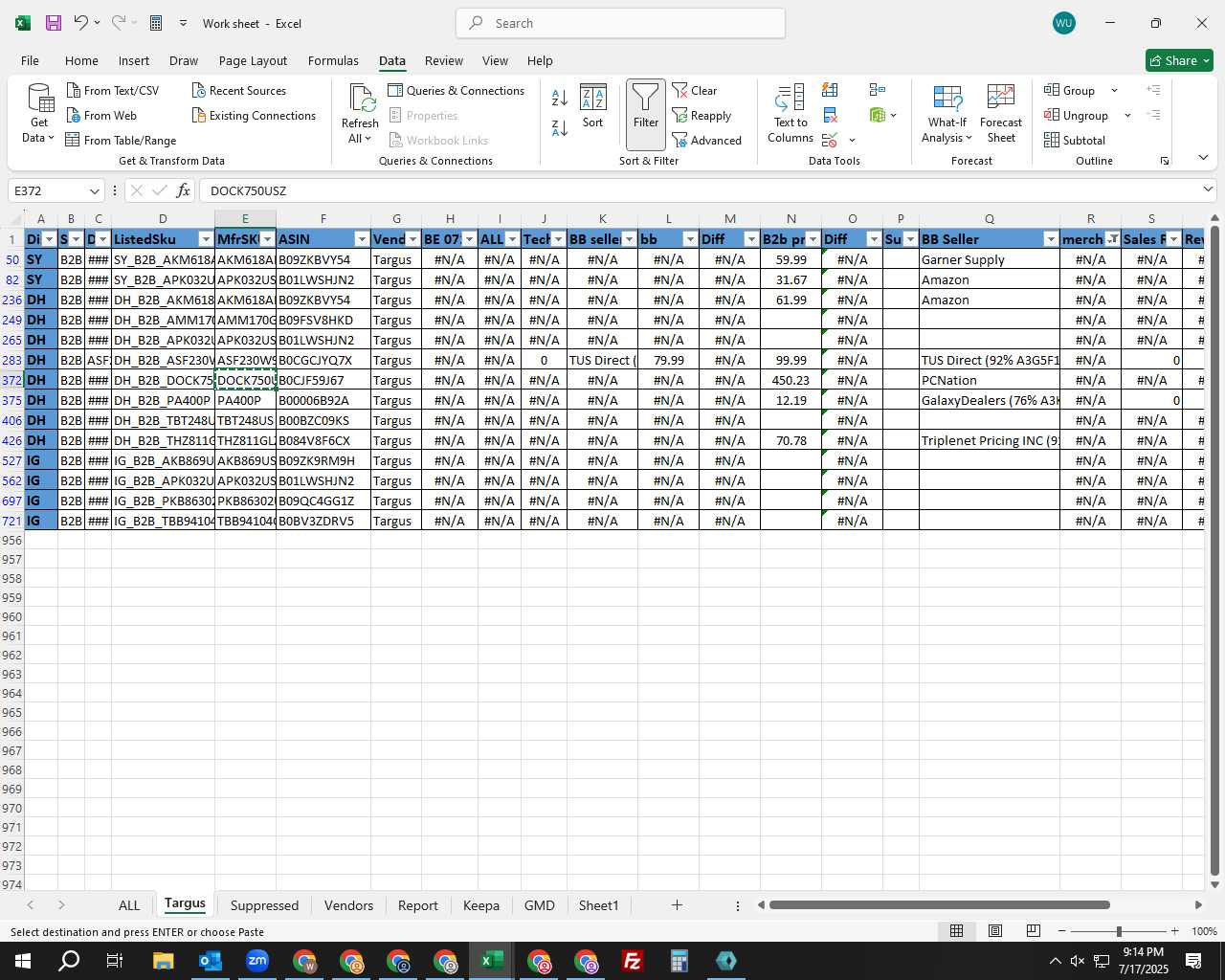Click the Consolidate icon

[x=878, y=90]
